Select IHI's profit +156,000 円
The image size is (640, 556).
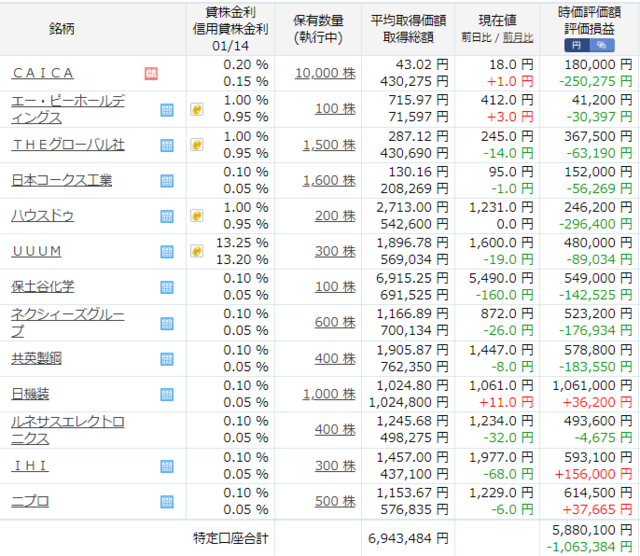(x=593, y=474)
